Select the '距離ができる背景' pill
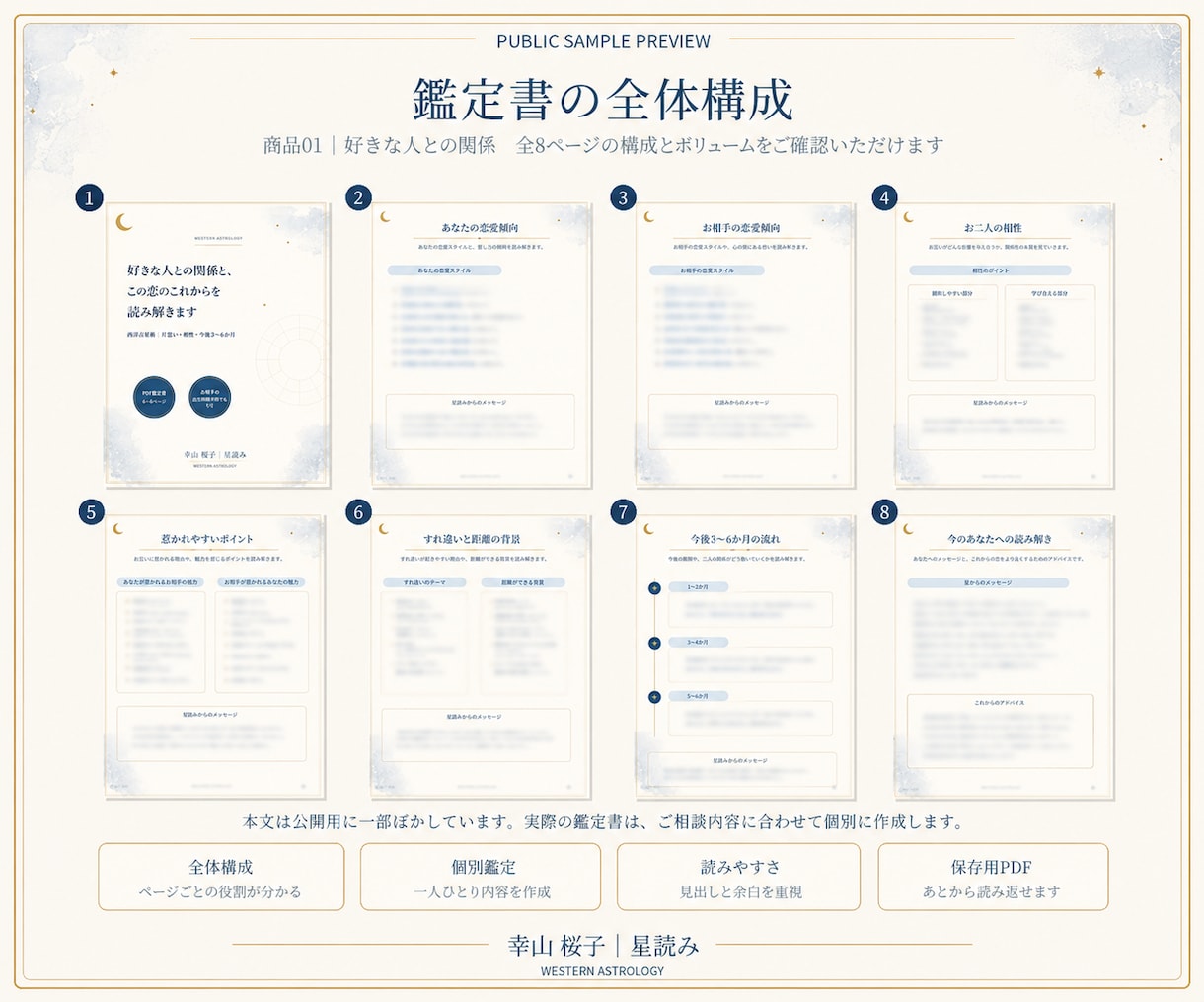 [523, 582]
